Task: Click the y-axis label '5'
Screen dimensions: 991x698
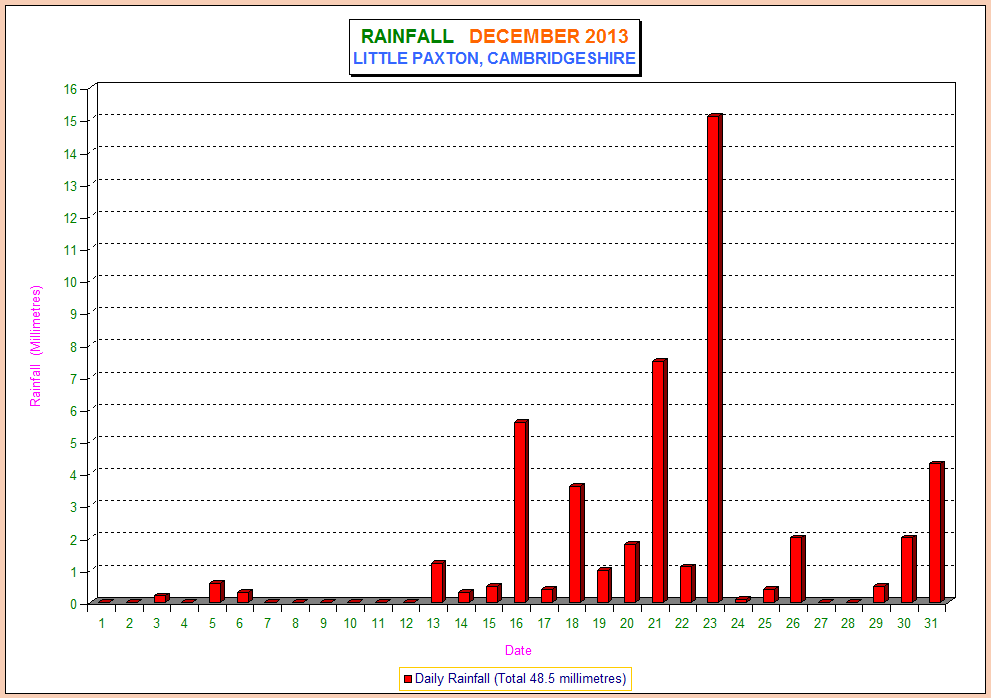Action: [x=73, y=443]
